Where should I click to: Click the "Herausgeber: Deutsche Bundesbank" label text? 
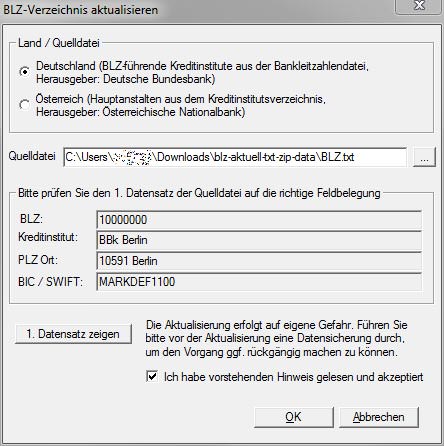(126, 79)
